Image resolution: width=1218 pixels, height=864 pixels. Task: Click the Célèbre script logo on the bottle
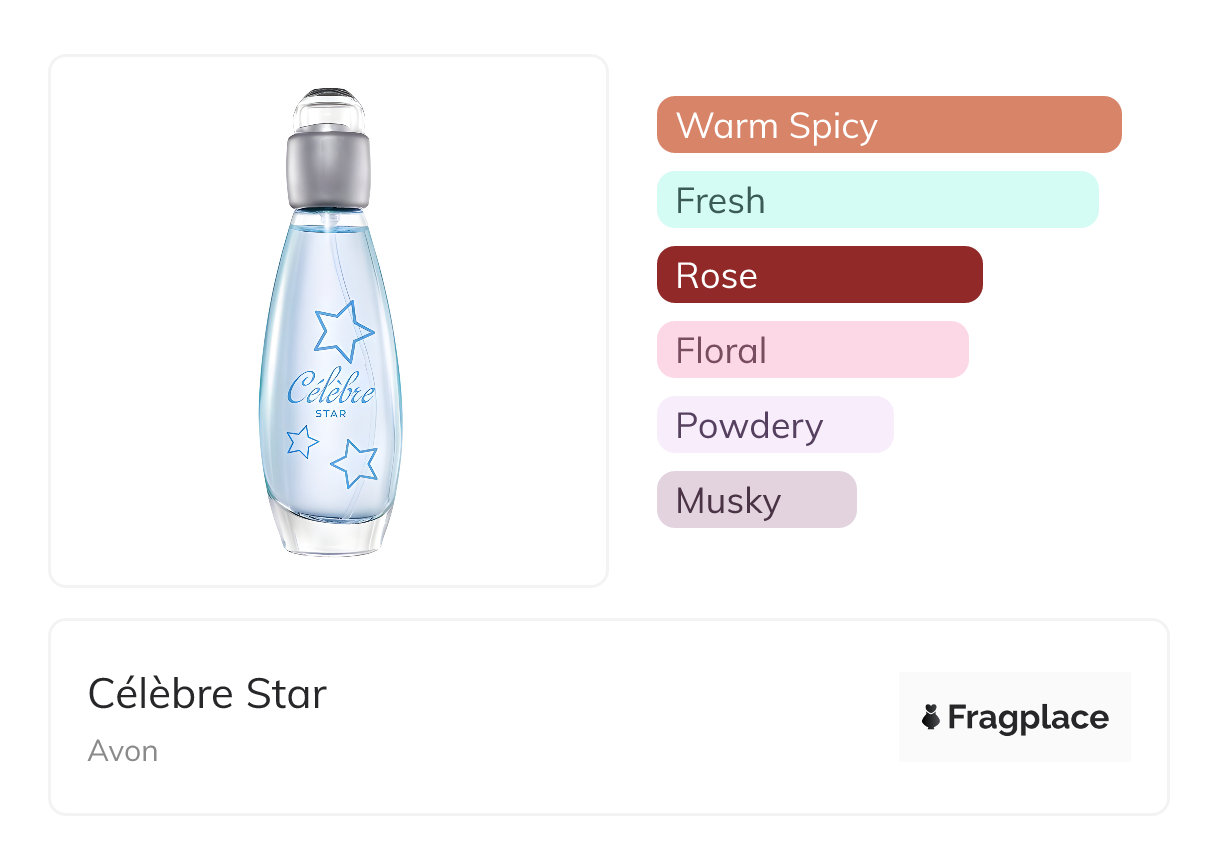pyautogui.click(x=330, y=389)
